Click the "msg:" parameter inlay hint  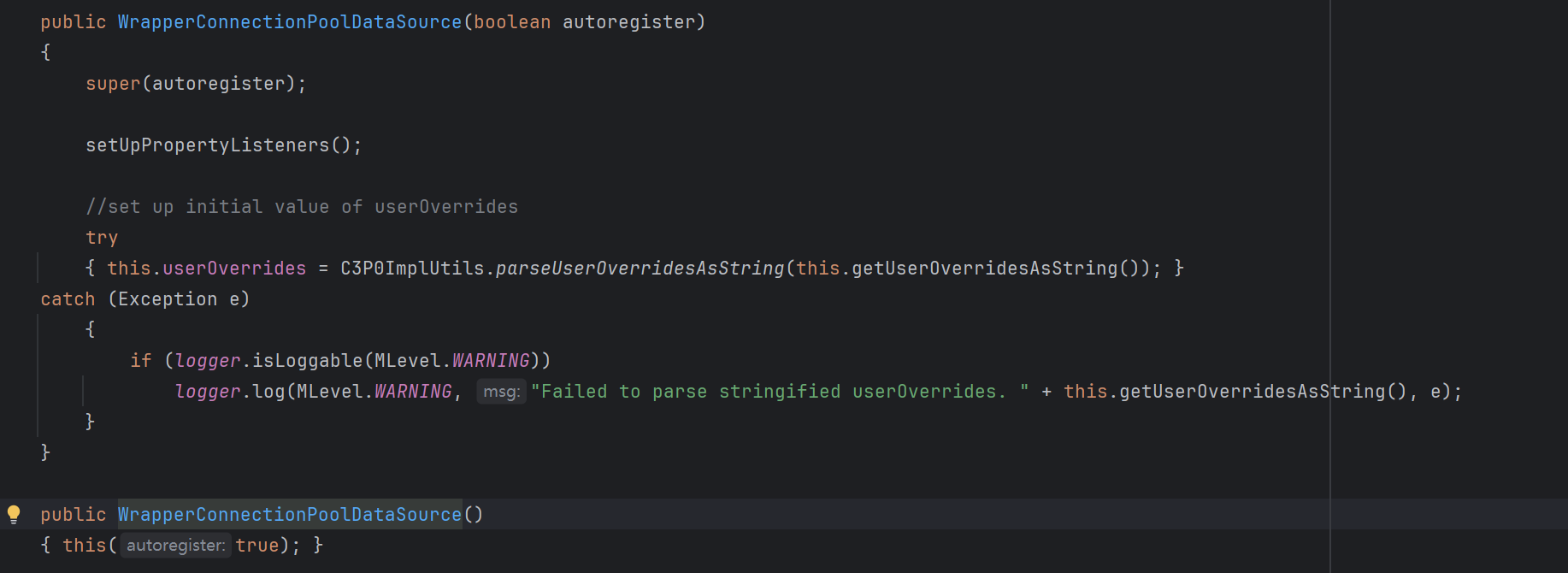[501, 392]
